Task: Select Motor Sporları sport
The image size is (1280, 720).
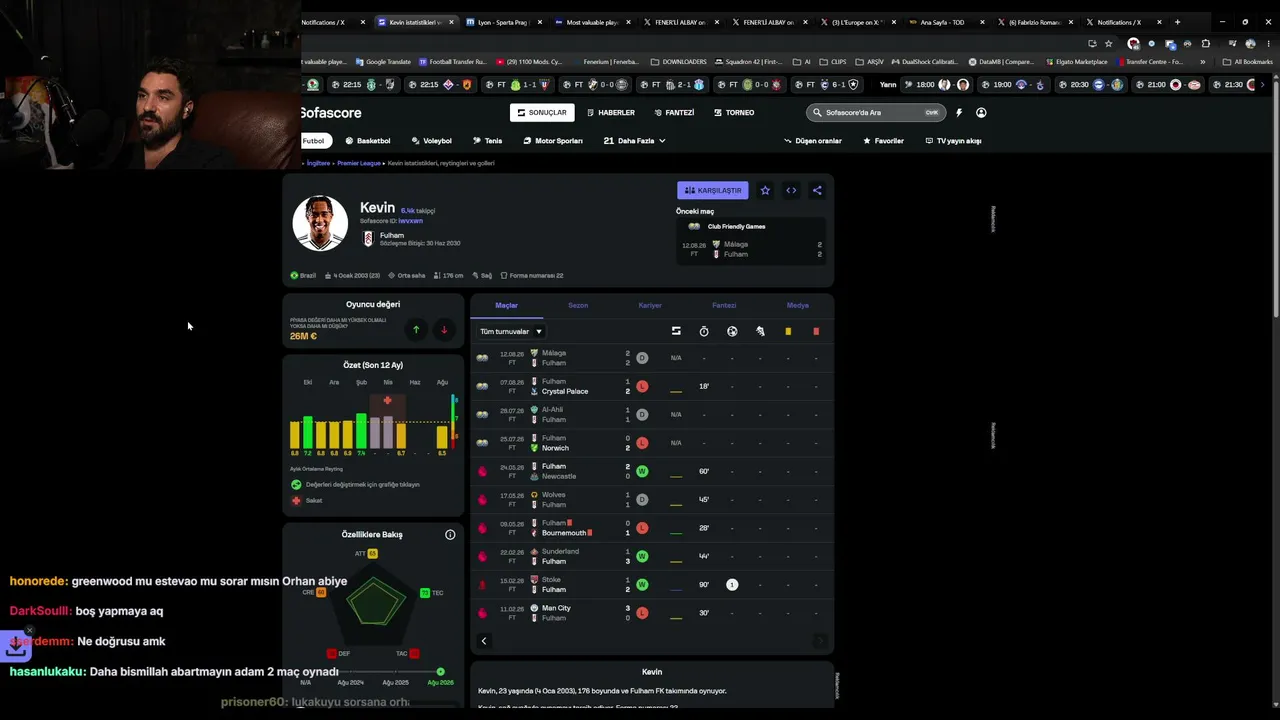Action: (x=552, y=141)
